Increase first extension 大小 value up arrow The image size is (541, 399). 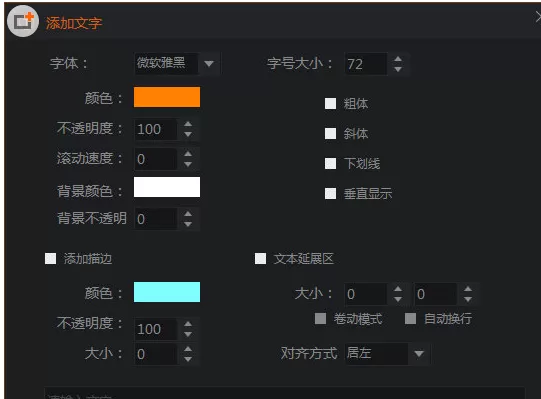click(x=398, y=289)
